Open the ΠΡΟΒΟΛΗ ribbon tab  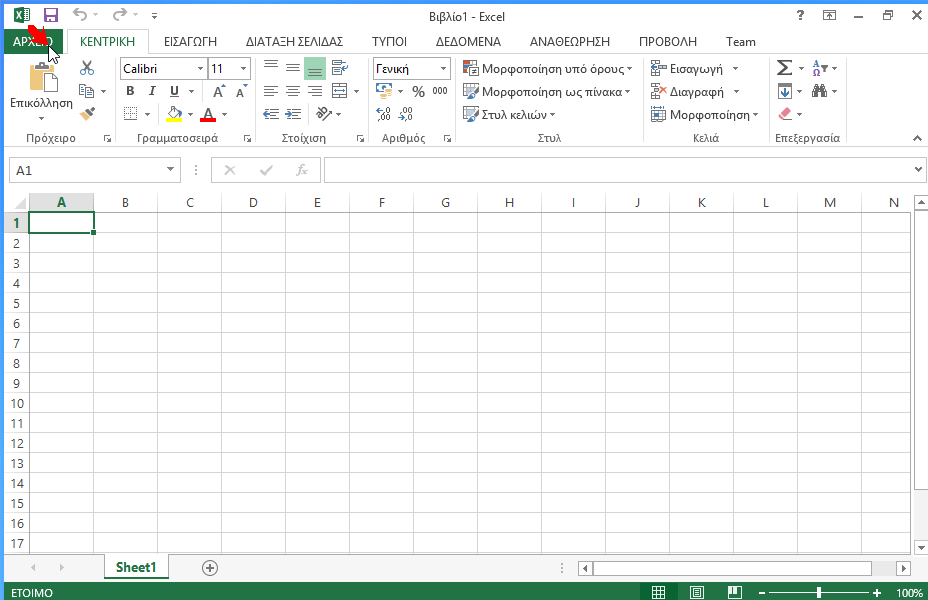point(668,41)
